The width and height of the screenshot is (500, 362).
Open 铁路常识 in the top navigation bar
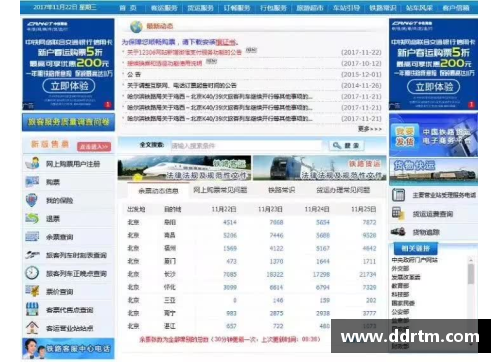383,8
